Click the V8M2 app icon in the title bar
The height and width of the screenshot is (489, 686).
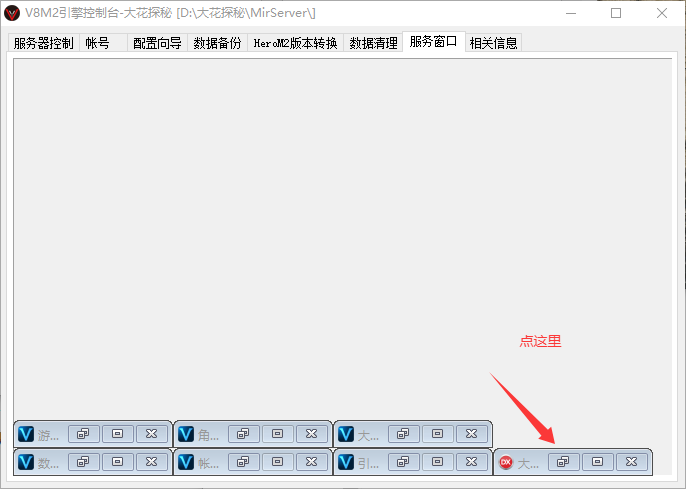coord(14,13)
